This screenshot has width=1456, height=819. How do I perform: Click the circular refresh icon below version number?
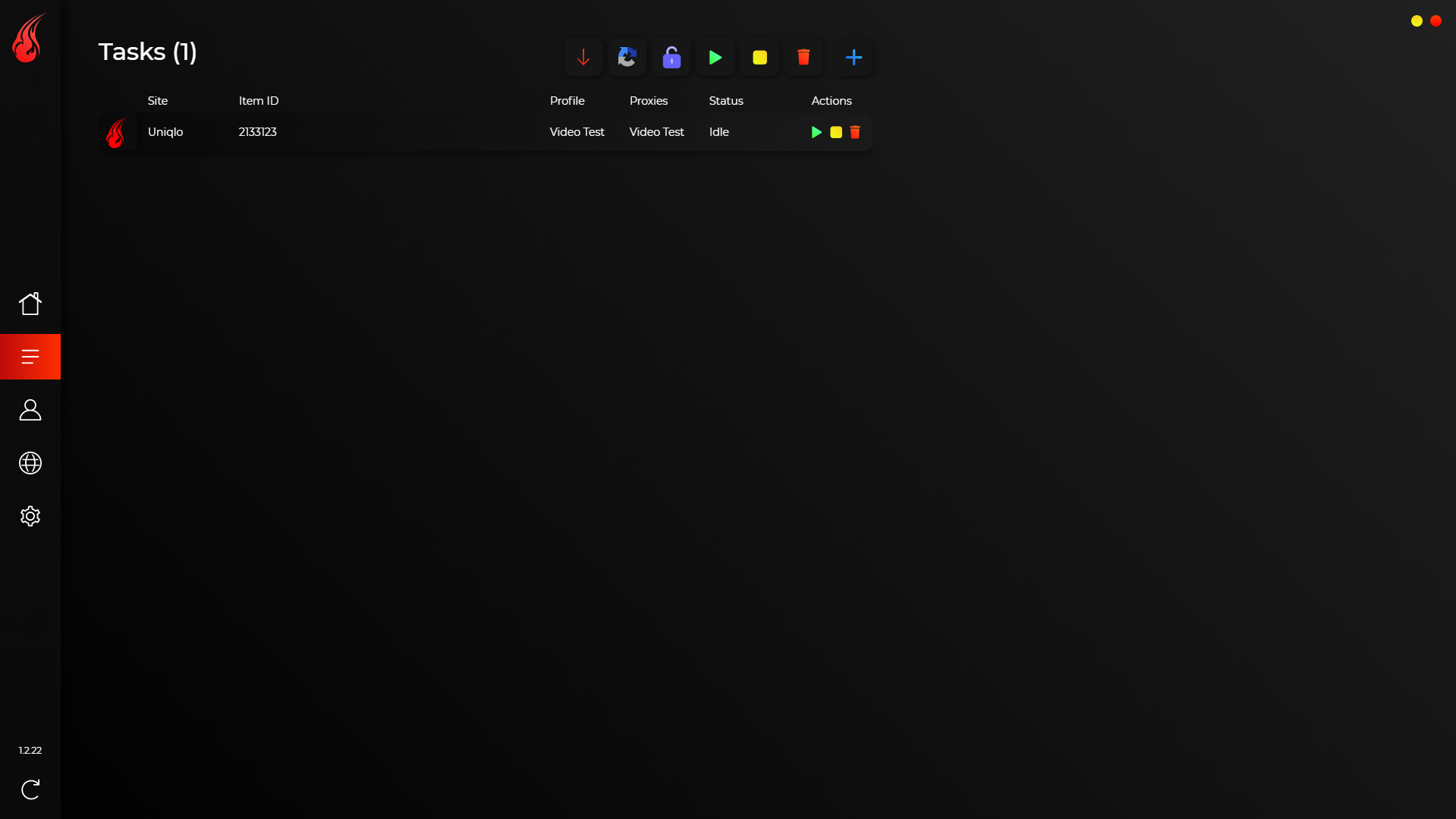pos(30,789)
